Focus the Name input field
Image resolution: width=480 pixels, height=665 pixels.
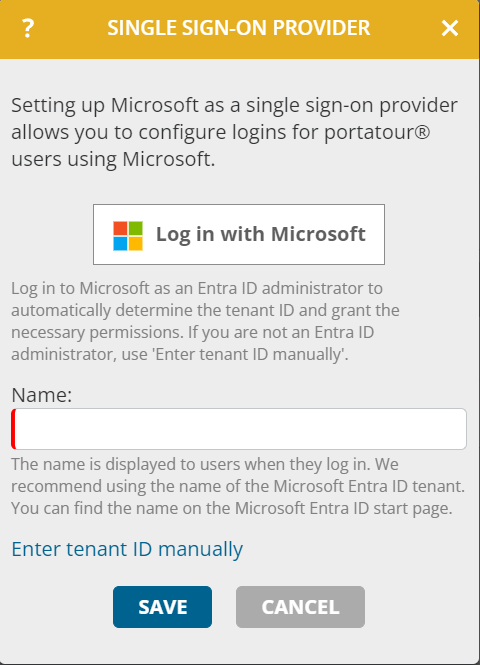[x=239, y=429]
